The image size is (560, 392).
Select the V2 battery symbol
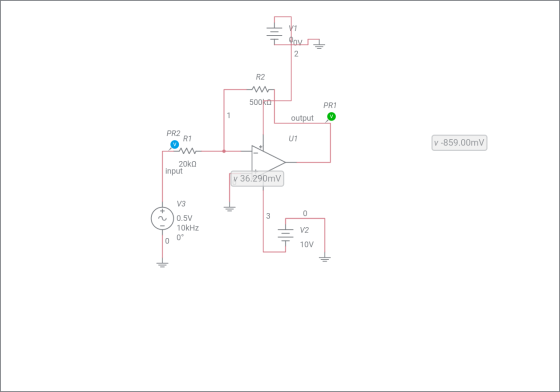click(x=285, y=235)
